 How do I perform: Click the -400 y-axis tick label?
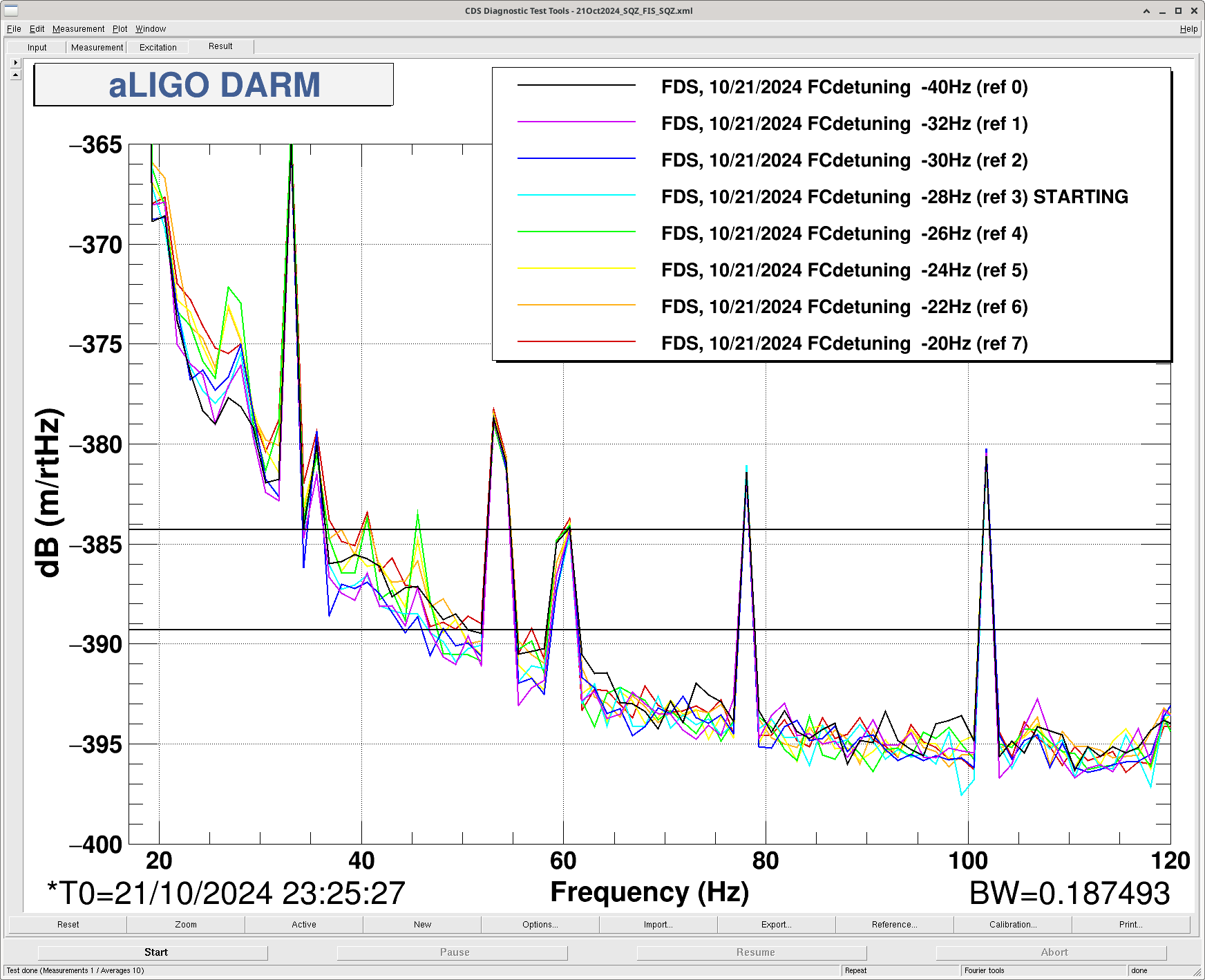coord(96,845)
